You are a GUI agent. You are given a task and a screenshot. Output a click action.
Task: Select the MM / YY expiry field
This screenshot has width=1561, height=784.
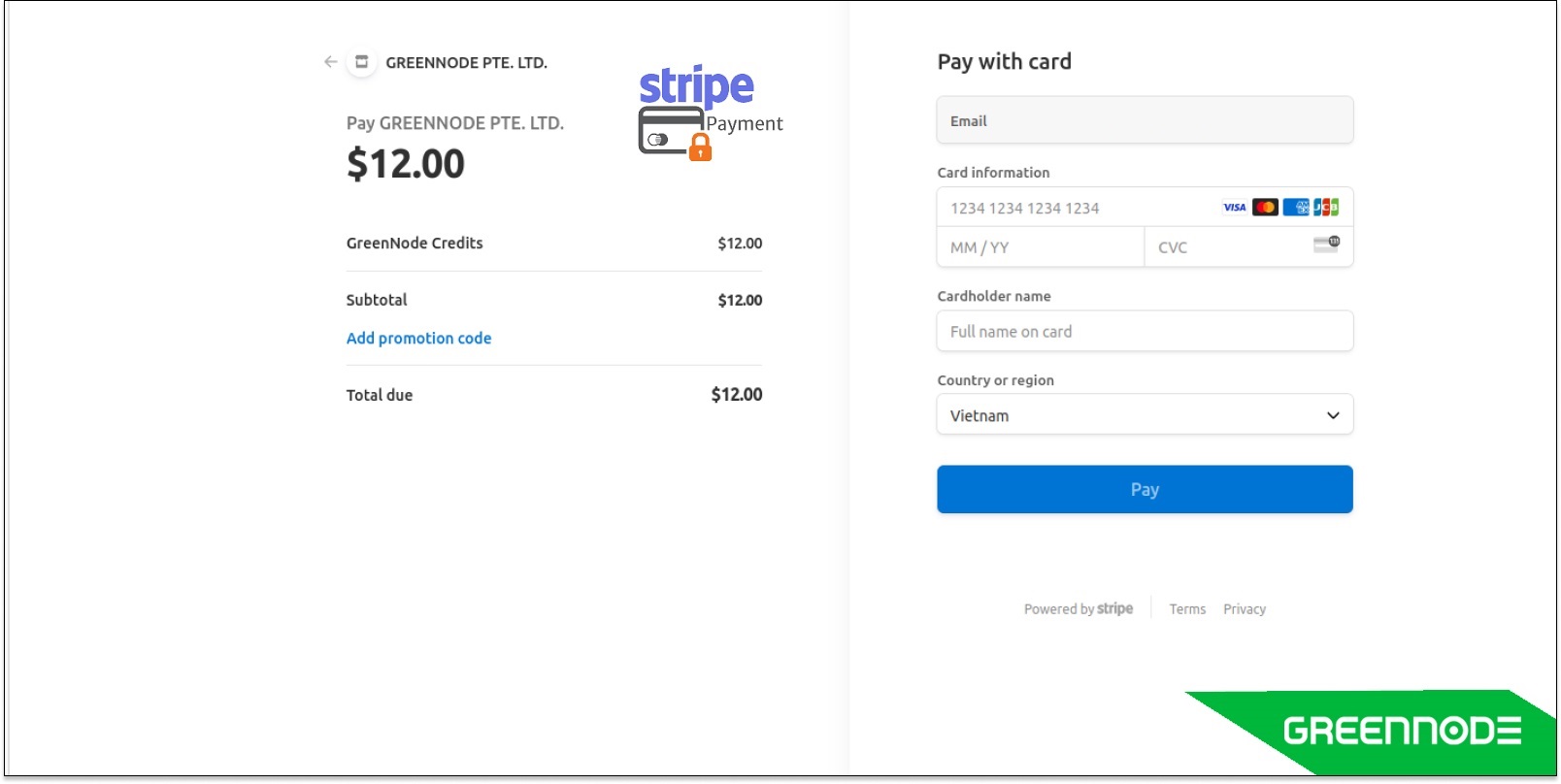1041,247
